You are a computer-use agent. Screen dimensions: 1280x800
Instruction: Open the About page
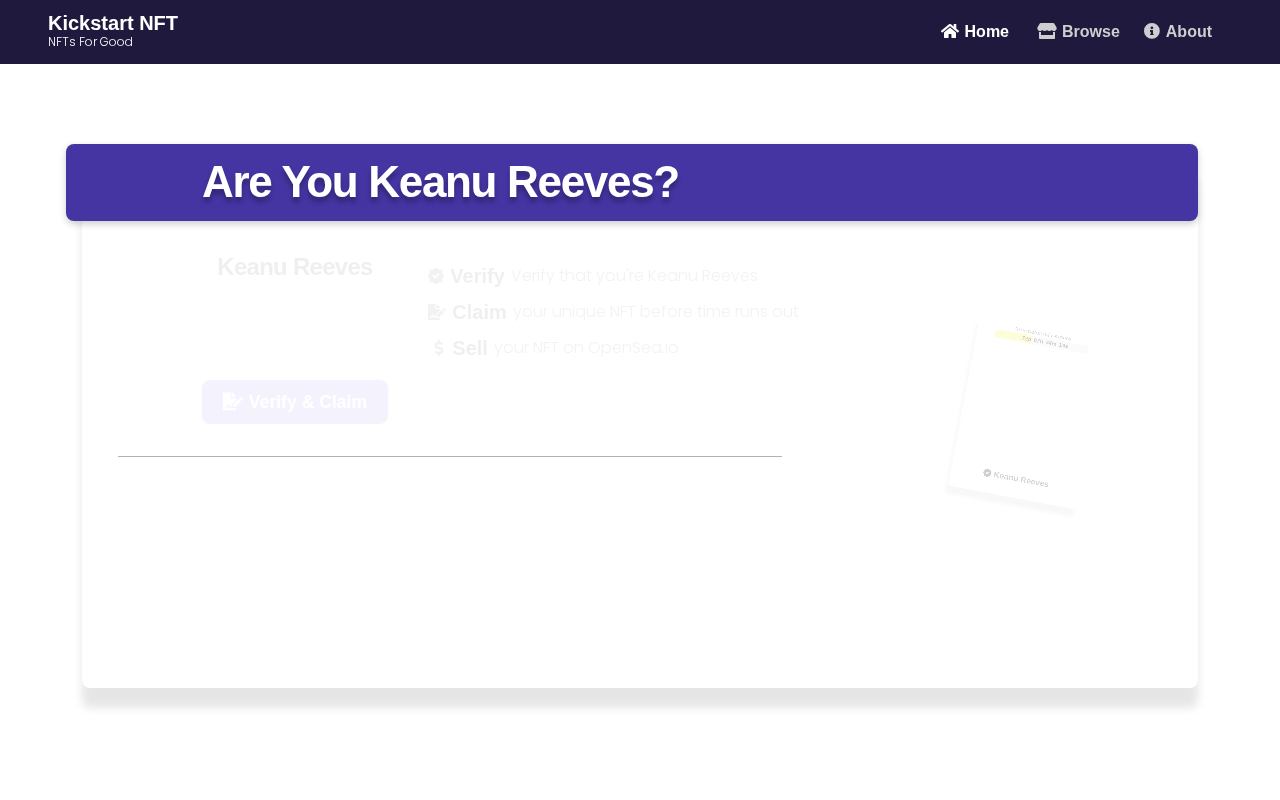(x=1178, y=32)
